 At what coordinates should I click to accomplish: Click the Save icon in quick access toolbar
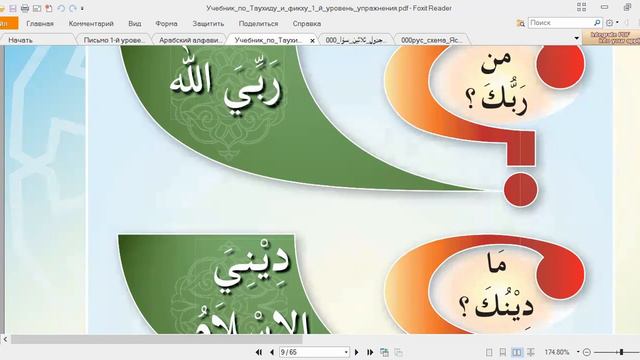[13, 8]
